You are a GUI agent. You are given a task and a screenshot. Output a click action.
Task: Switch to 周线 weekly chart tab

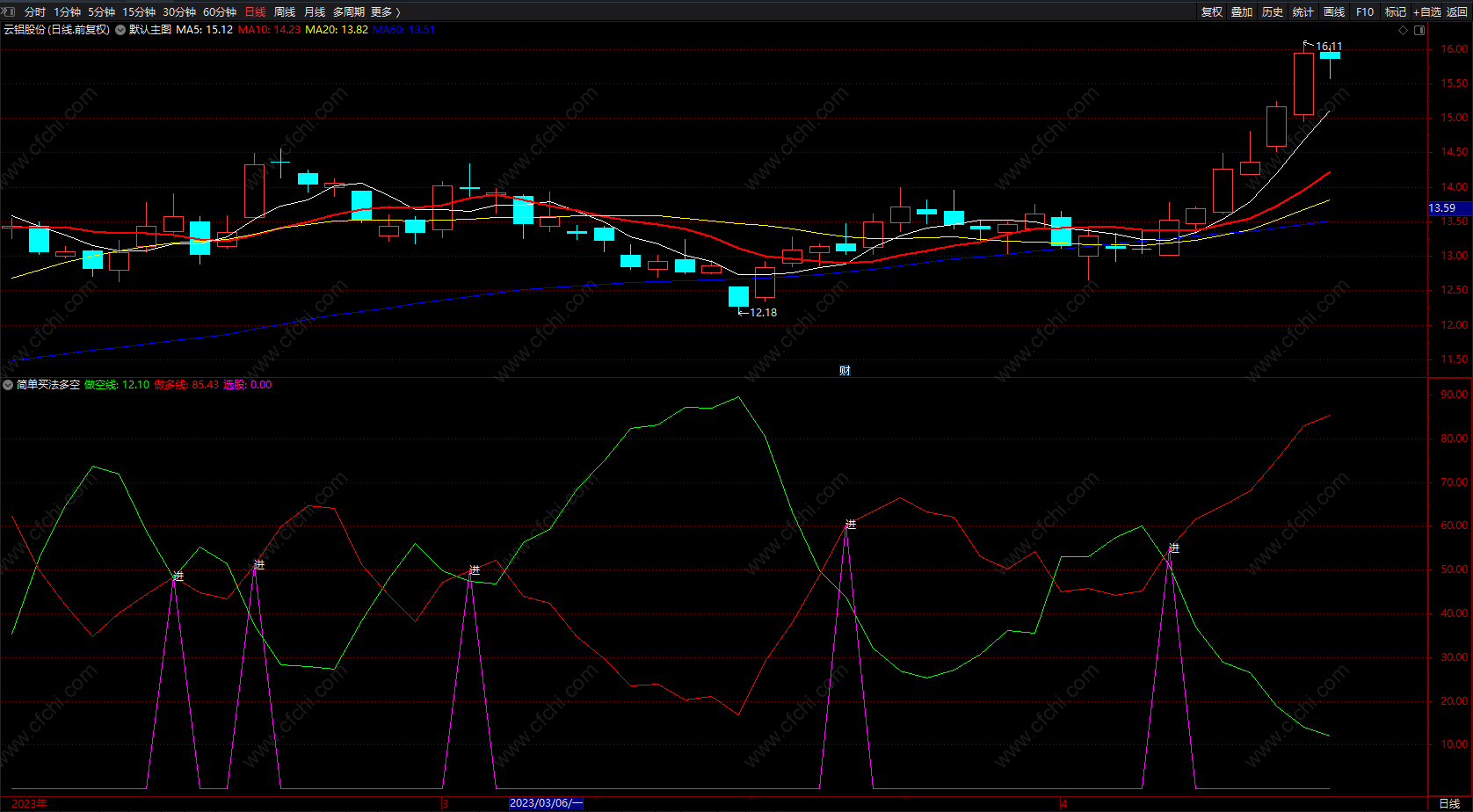[285, 11]
